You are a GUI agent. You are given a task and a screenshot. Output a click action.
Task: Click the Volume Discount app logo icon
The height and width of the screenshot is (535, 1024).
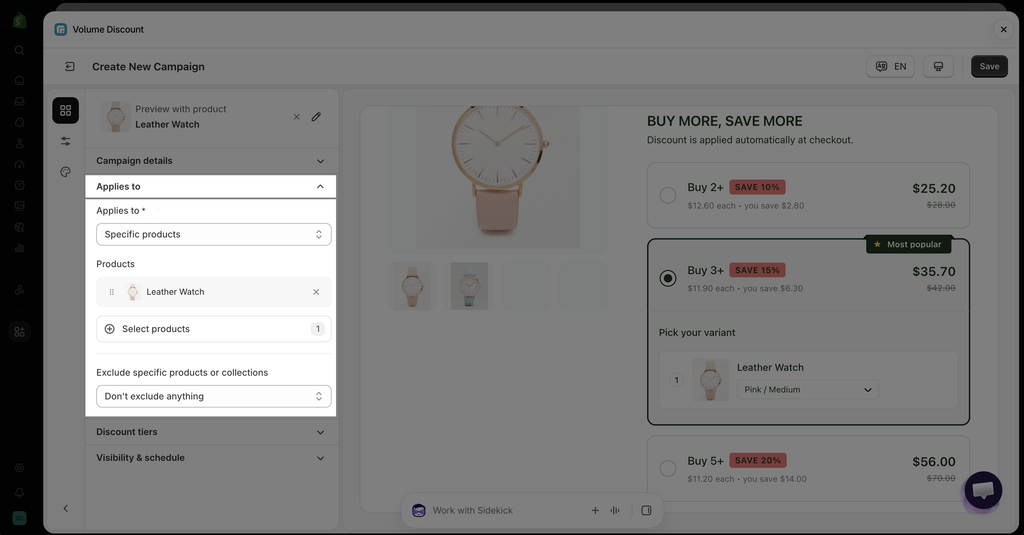click(61, 29)
